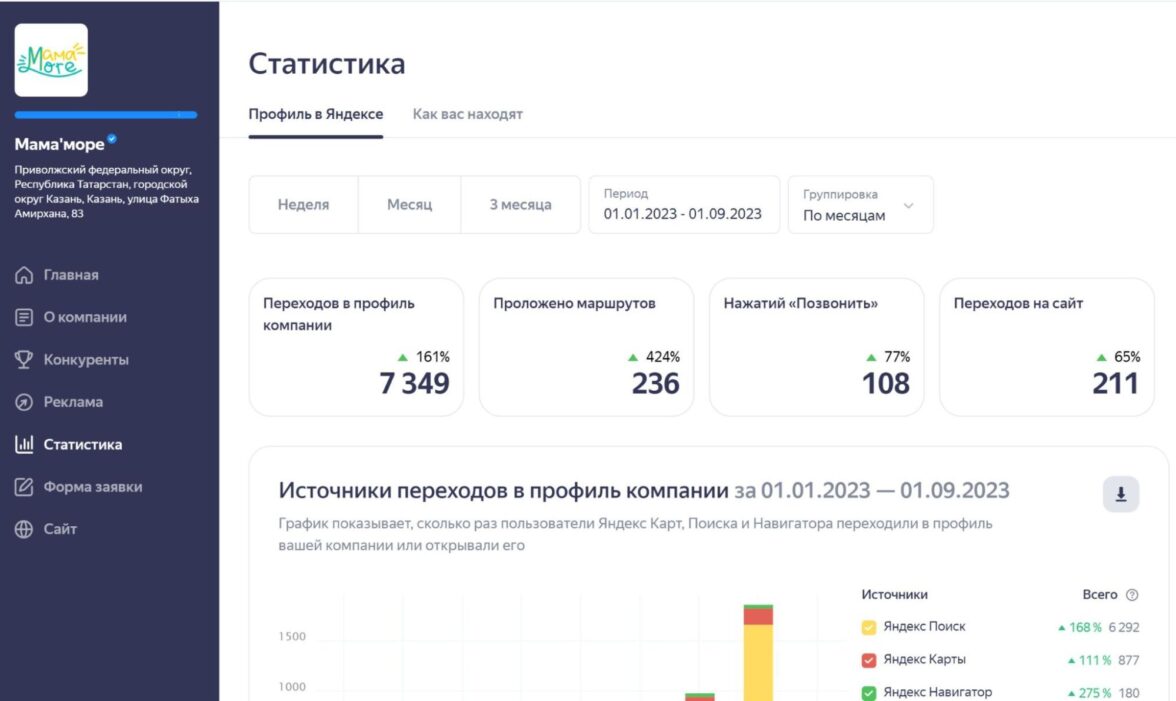The width and height of the screenshot is (1176, 701).
Task: Click the chevron in the Группировка field
Action: tap(908, 205)
